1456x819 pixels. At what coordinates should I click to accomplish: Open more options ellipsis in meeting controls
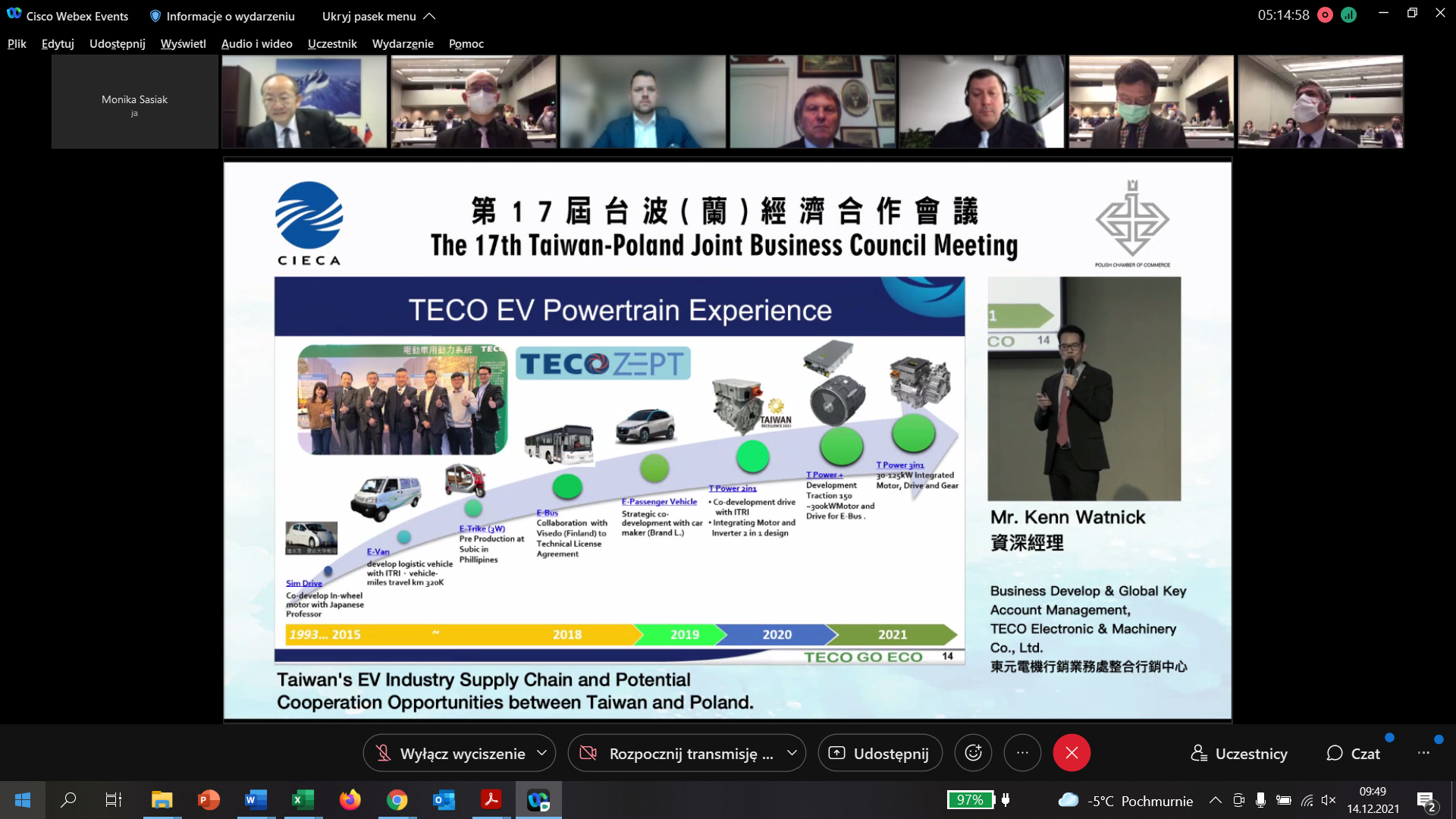pos(1022,753)
